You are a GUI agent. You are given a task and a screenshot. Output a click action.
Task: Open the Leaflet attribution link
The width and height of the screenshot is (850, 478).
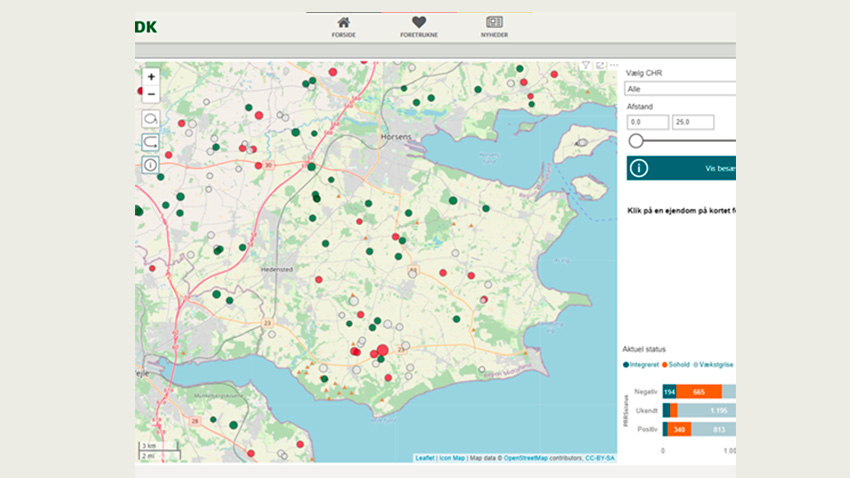click(x=424, y=458)
